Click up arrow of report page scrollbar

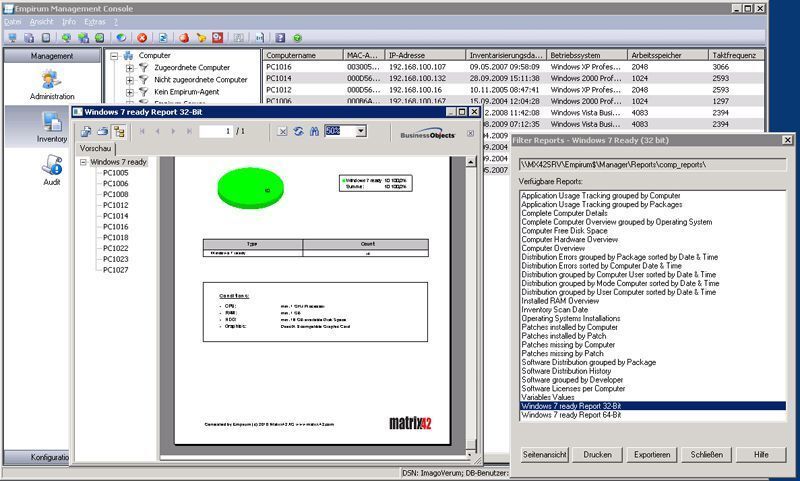coord(471,162)
